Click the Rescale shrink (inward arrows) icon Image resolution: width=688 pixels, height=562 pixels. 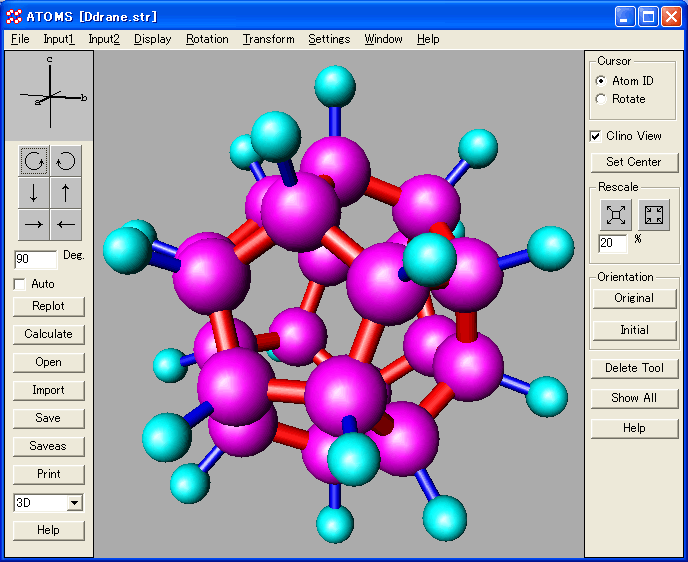[654, 214]
